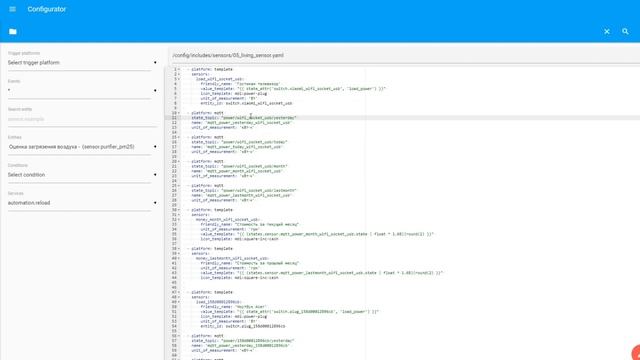Click line 54 entity_id switch.plug entry

tap(243, 326)
